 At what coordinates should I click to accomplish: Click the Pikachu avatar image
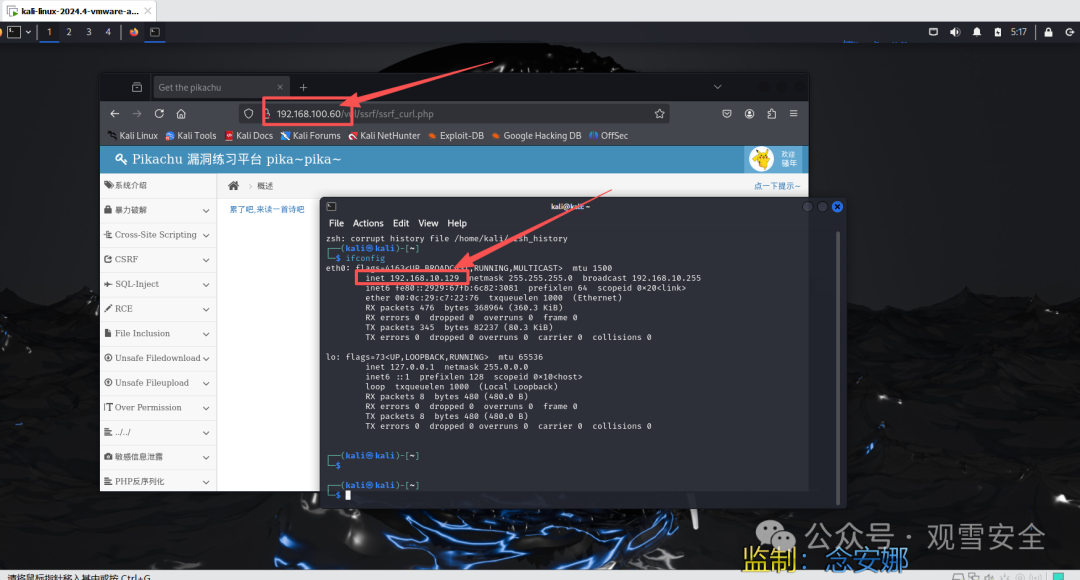pos(762,159)
